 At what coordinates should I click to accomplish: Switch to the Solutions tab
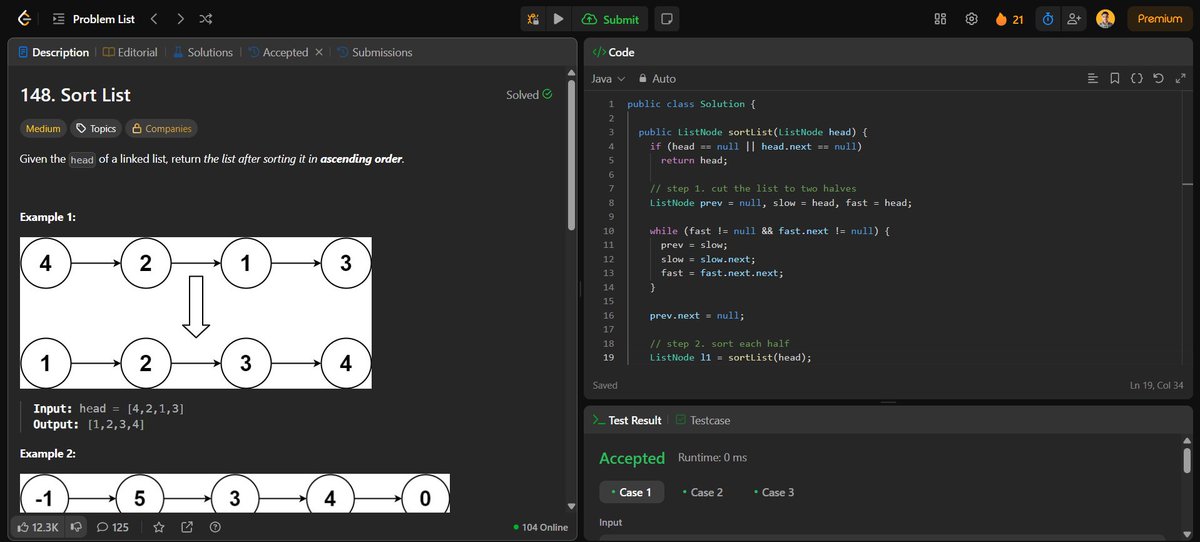pos(203,52)
